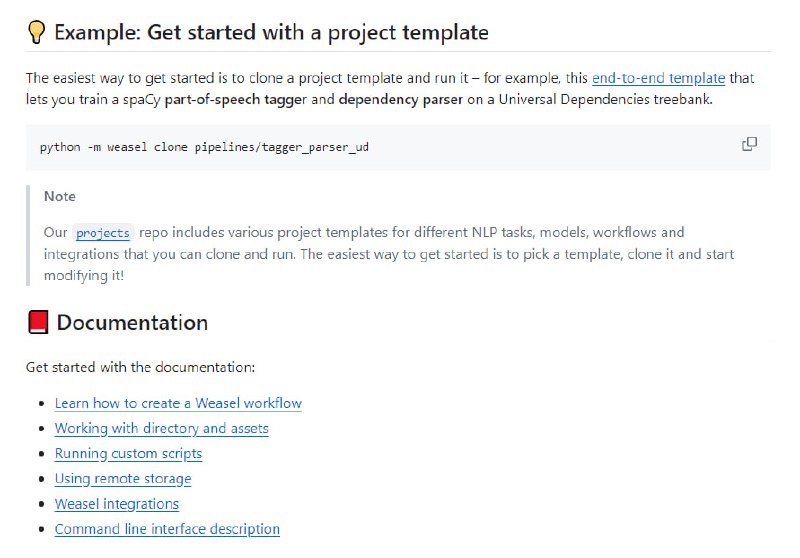The width and height of the screenshot is (800, 558).
Task: Click the red book emoji icon
Action: [38, 322]
